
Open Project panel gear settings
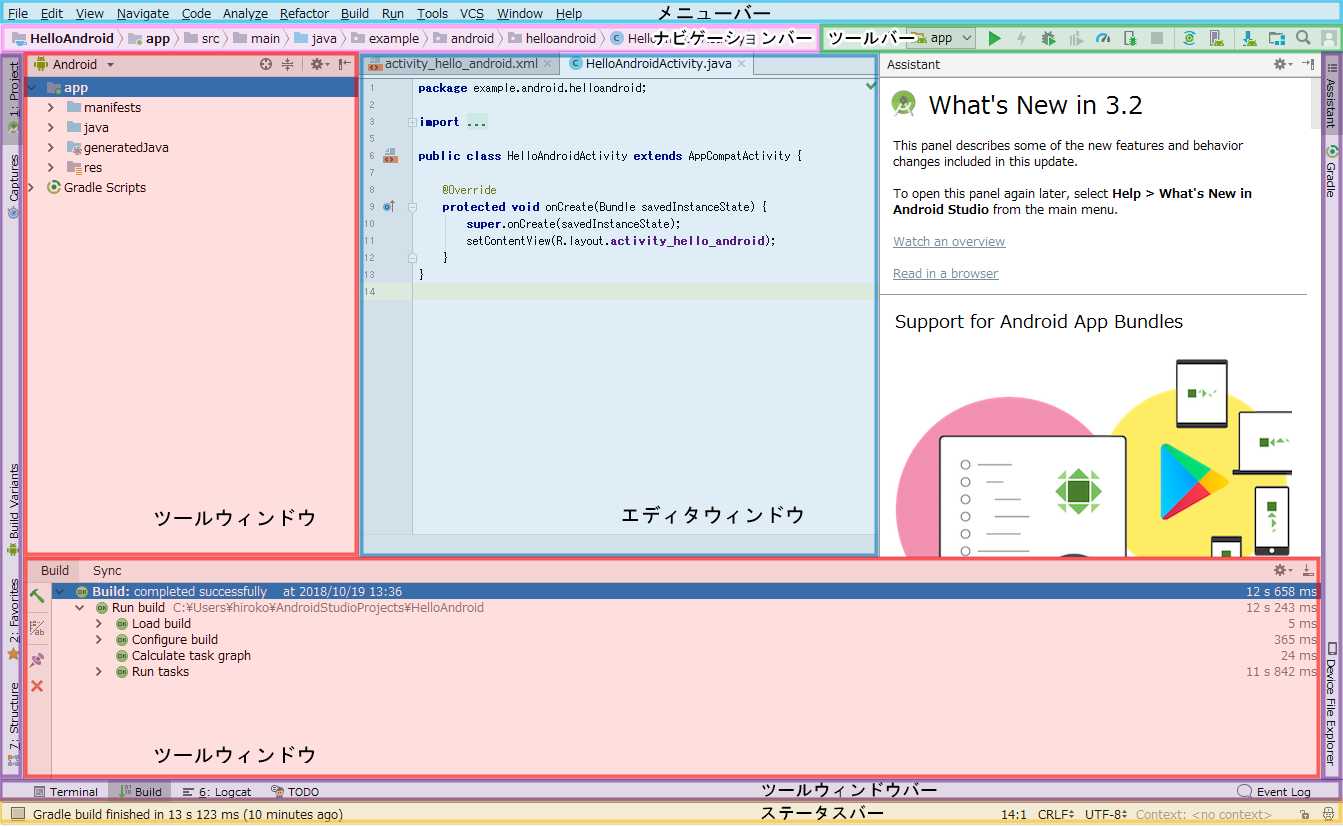point(317,64)
